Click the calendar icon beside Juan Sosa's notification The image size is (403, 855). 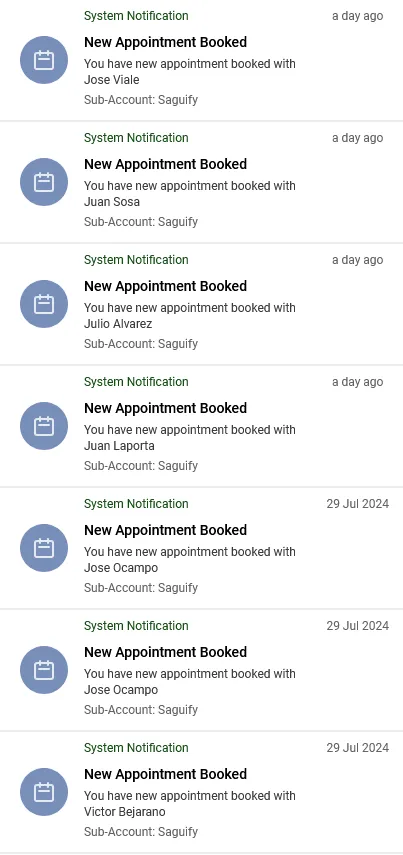click(x=44, y=182)
